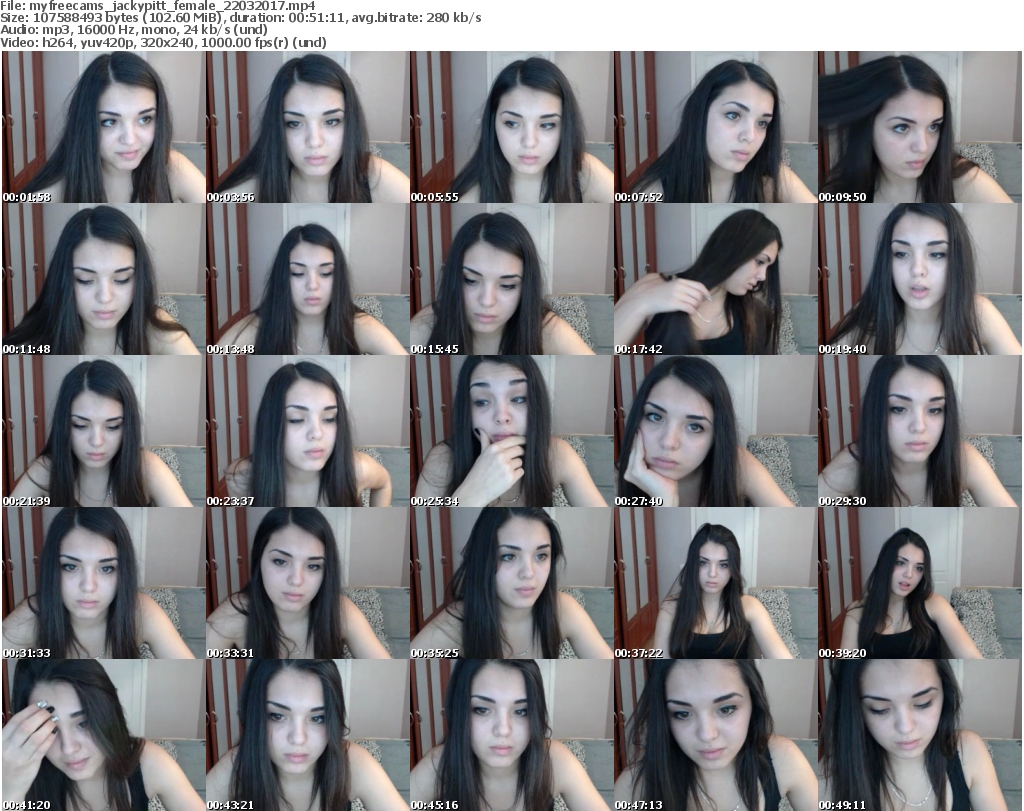
Task: Click the Video h264 info line
Action: (x=163, y=42)
